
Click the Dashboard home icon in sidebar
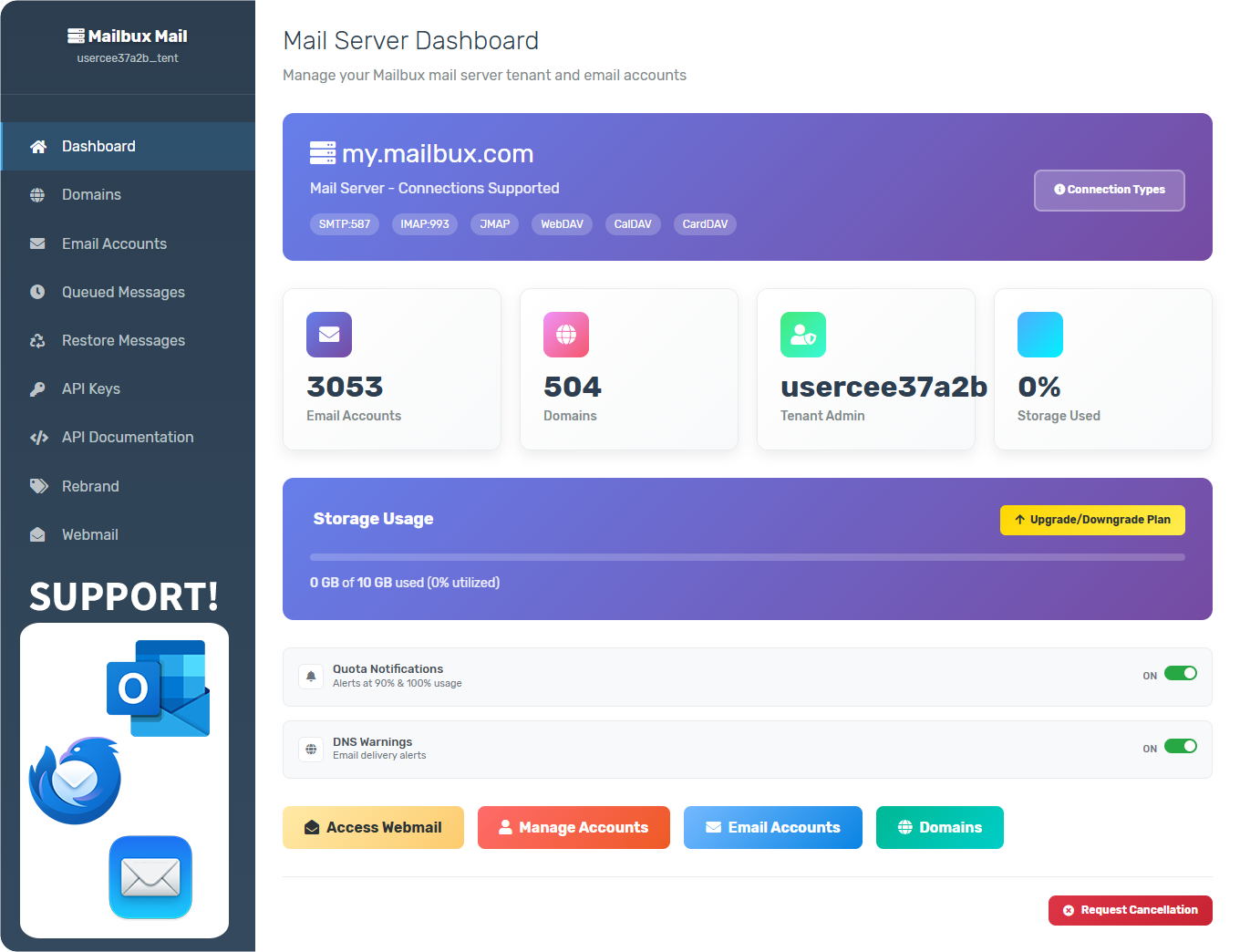point(38,147)
